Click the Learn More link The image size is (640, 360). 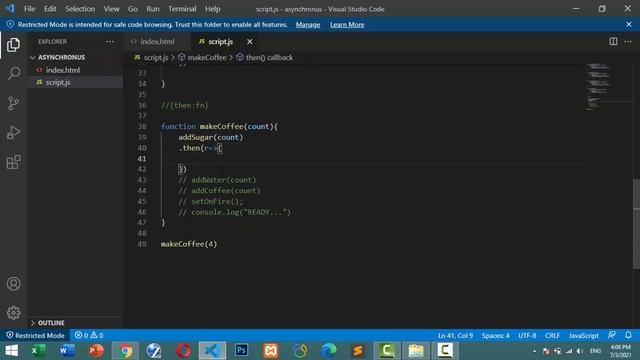347,24
